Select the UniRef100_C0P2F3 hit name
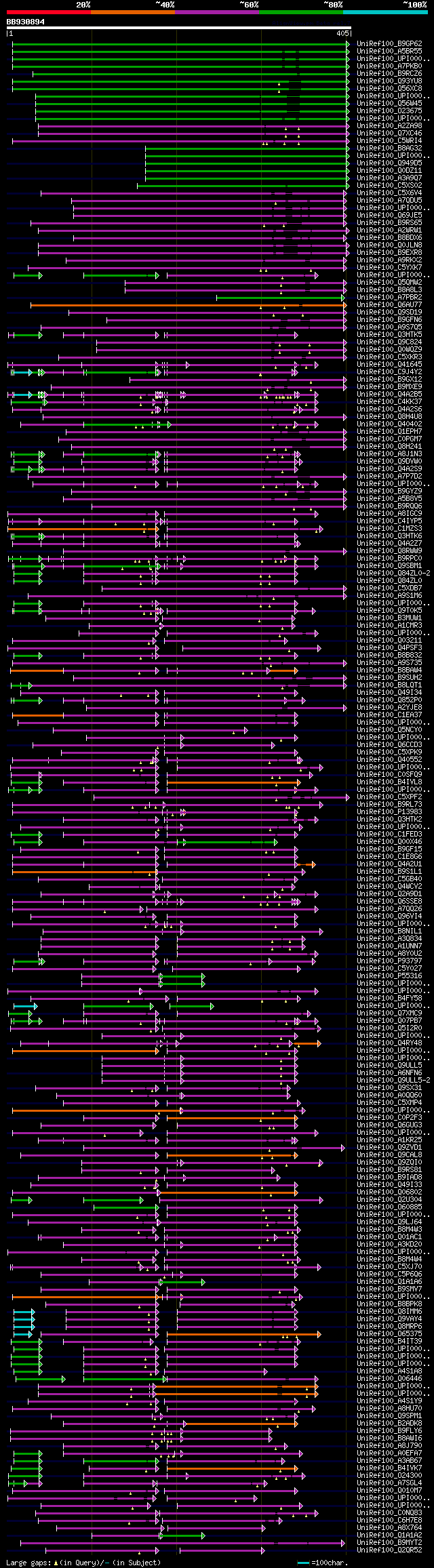Image resolution: width=434 pixels, height=1568 pixels. point(389,1117)
